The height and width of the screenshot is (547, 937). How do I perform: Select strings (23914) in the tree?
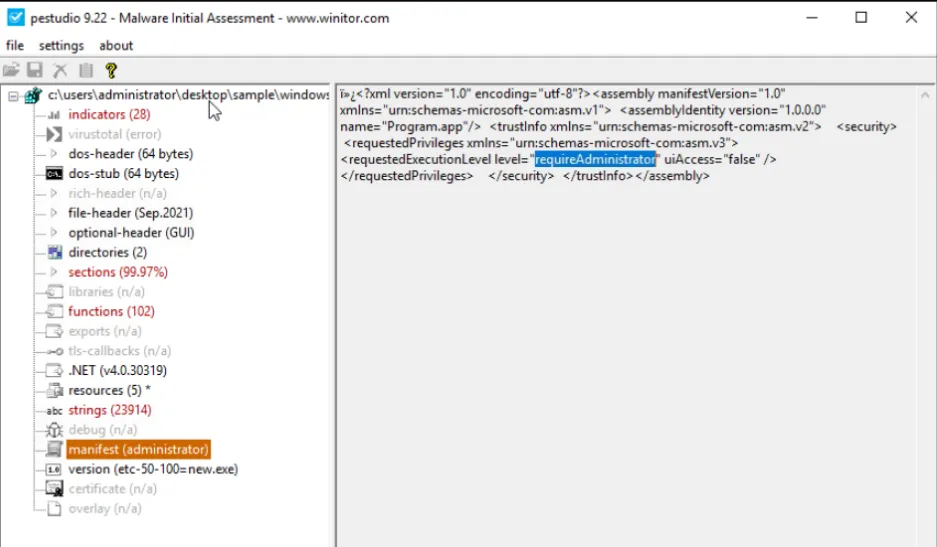click(x=110, y=410)
